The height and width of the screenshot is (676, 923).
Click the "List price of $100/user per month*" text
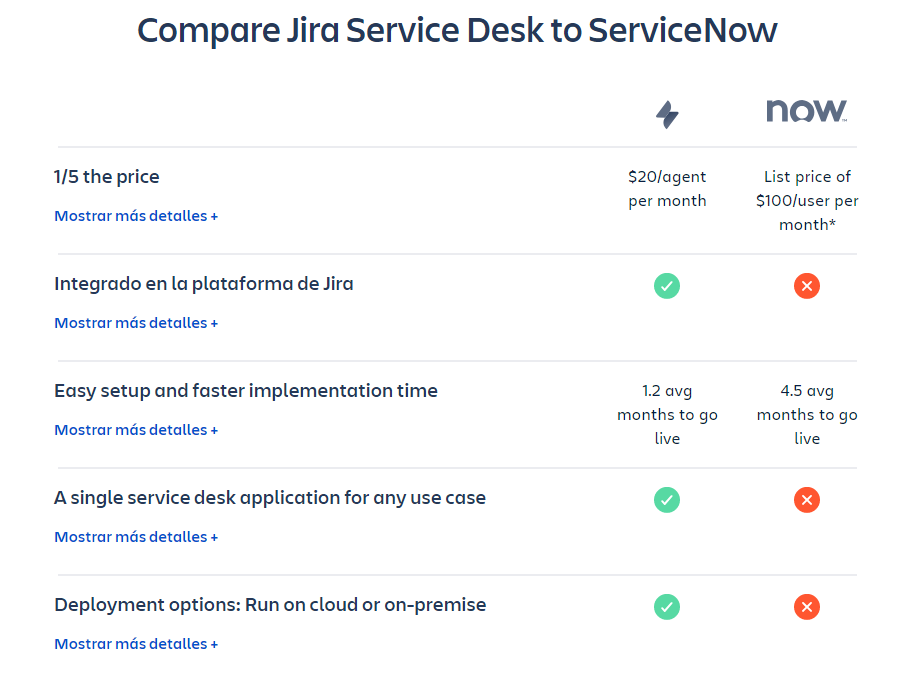(x=806, y=200)
